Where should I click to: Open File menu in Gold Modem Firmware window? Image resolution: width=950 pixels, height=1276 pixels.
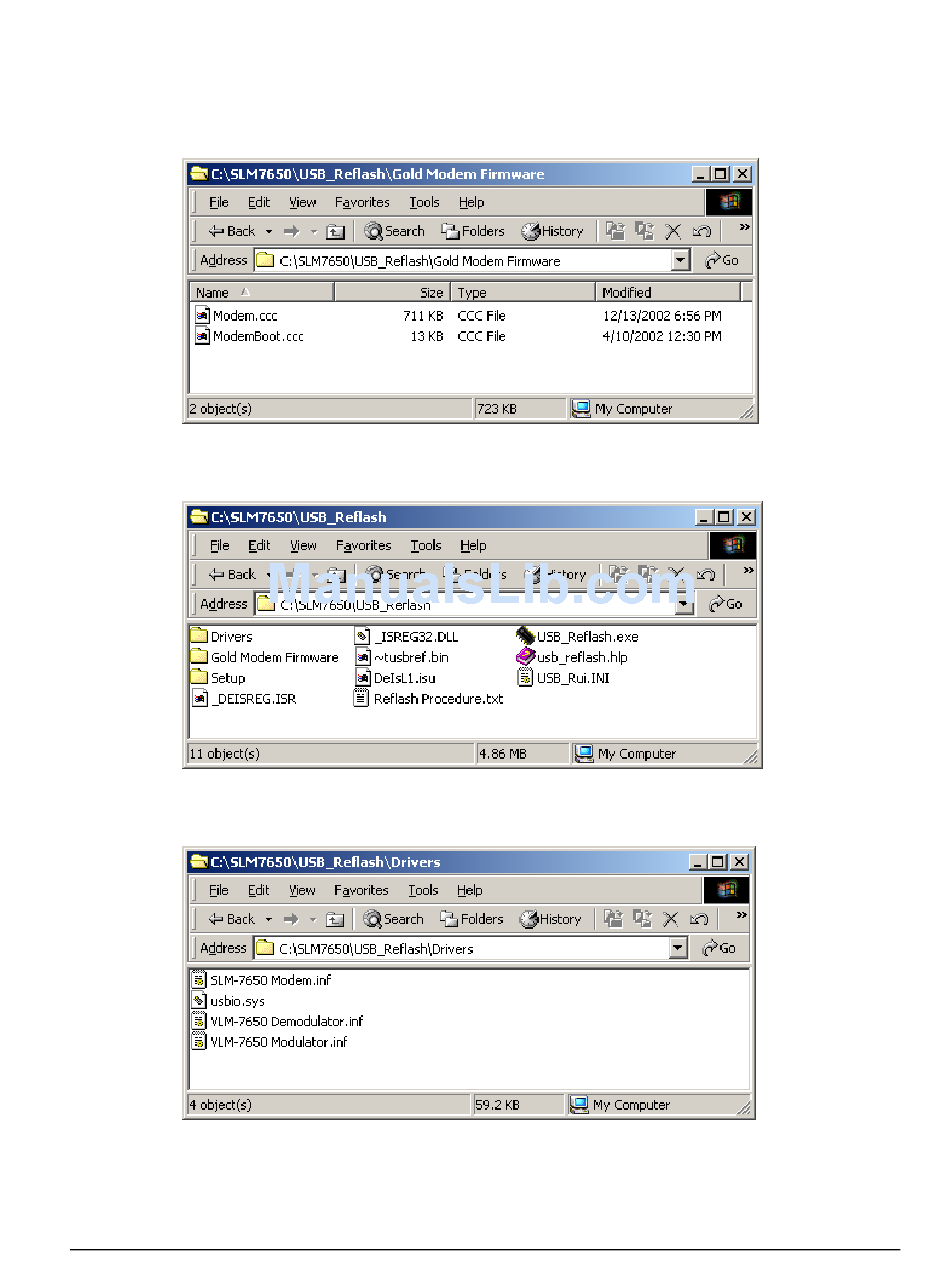[219, 203]
